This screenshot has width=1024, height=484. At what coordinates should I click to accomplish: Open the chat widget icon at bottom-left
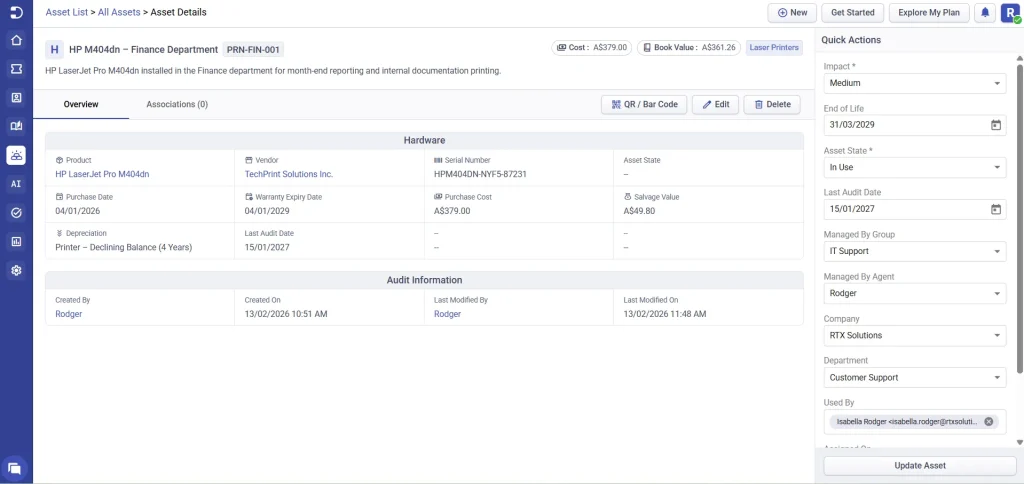coord(15,468)
